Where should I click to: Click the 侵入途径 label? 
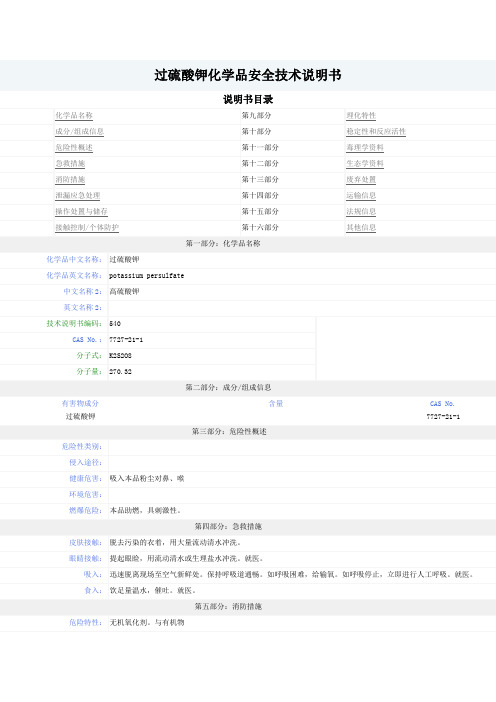click(86, 462)
